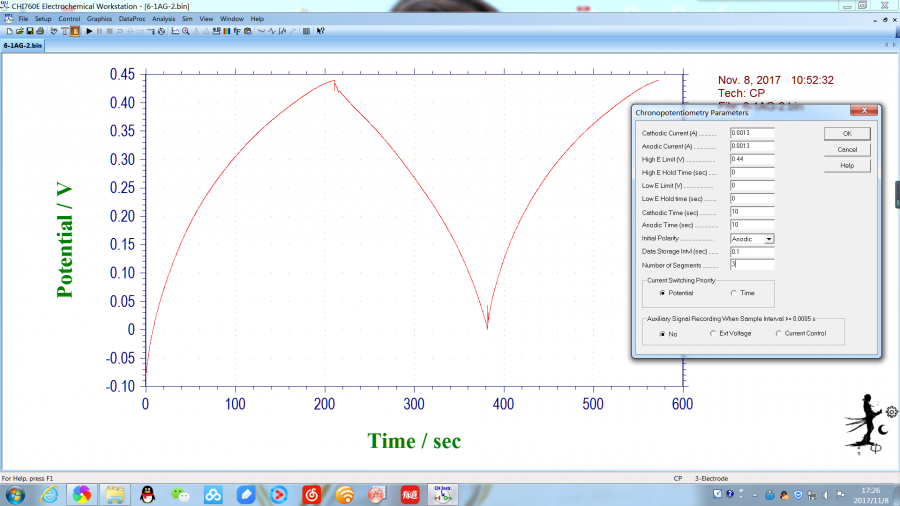This screenshot has width=900, height=506.
Task: Start the experiment with Run icon
Action: (89, 31)
